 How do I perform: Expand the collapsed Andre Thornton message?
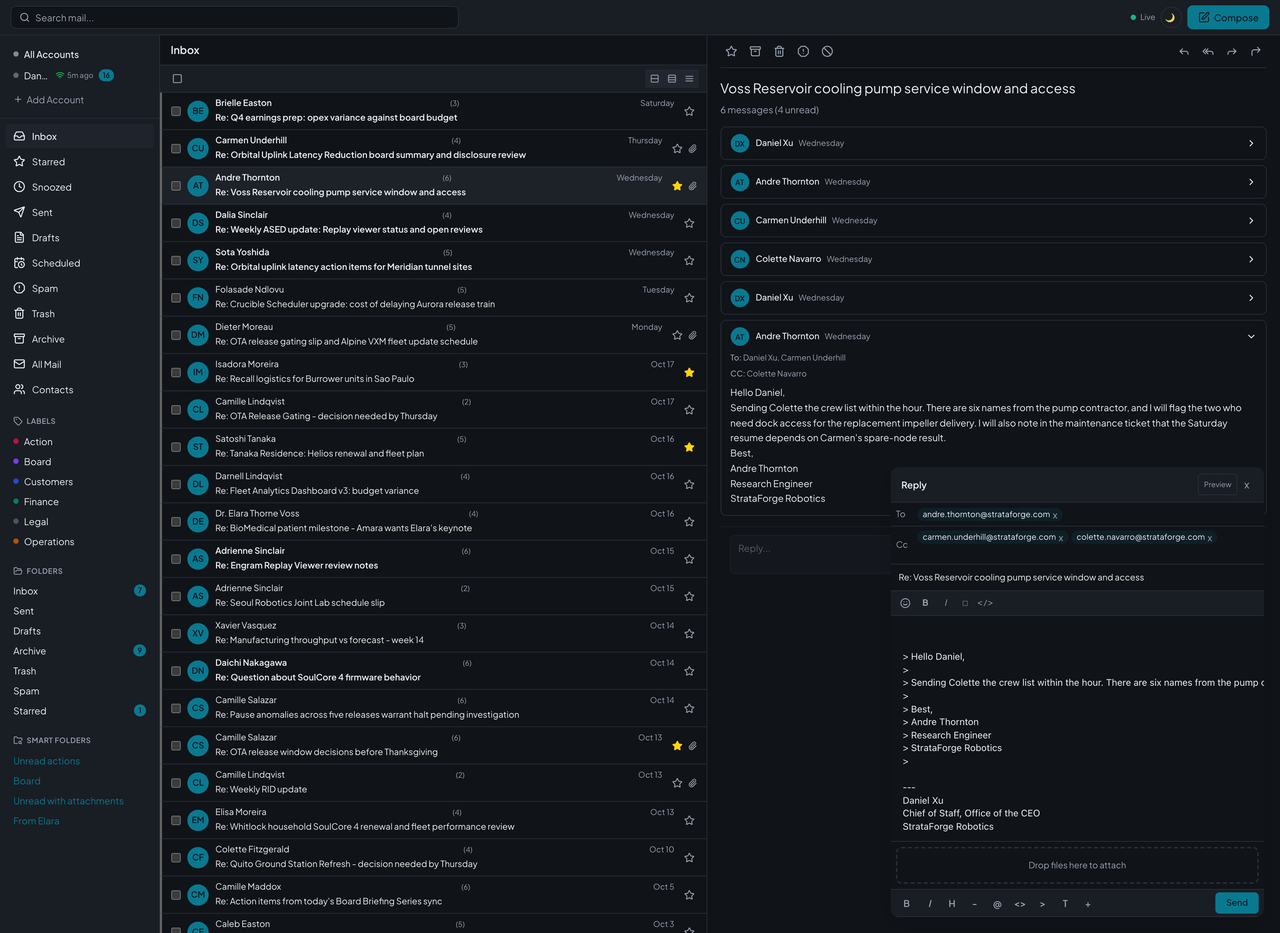[x=993, y=182]
